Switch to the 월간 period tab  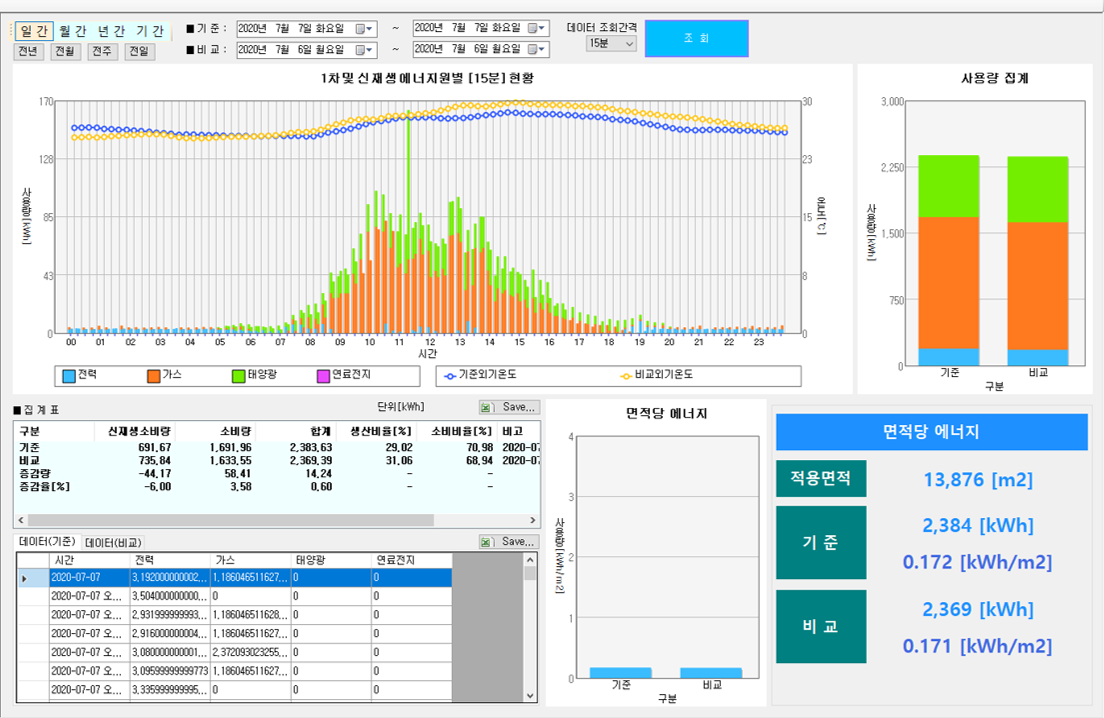point(72,31)
